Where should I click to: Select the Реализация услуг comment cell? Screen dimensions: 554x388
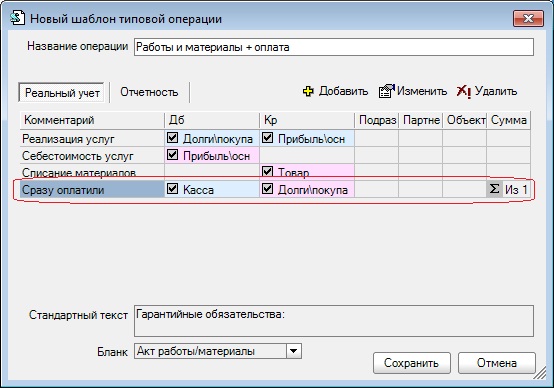pyautogui.click(x=92, y=138)
